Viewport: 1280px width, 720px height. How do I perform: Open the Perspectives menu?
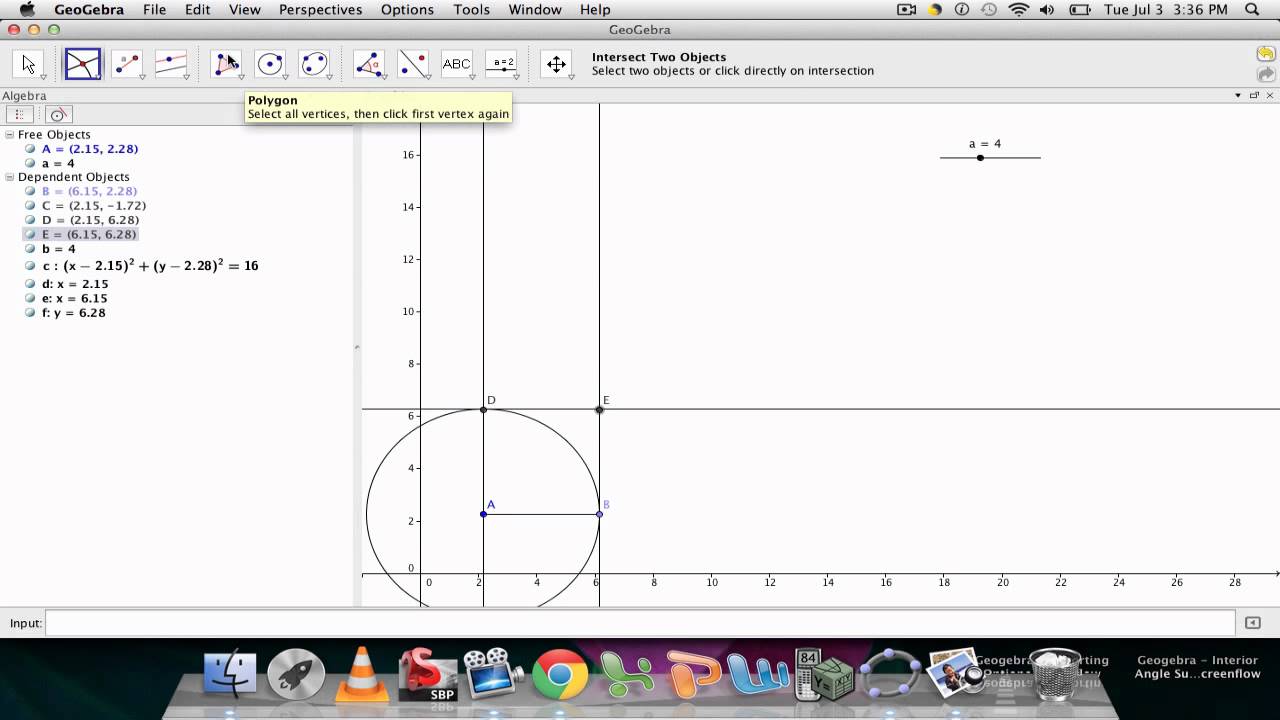coord(320,10)
